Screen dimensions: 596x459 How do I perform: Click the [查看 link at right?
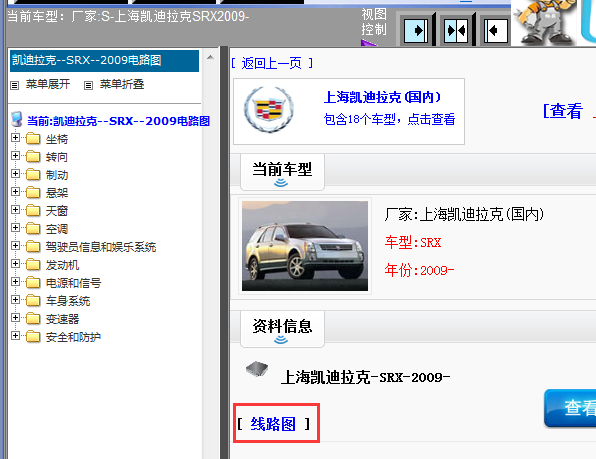pyautogui.click(x=563, y=111)
